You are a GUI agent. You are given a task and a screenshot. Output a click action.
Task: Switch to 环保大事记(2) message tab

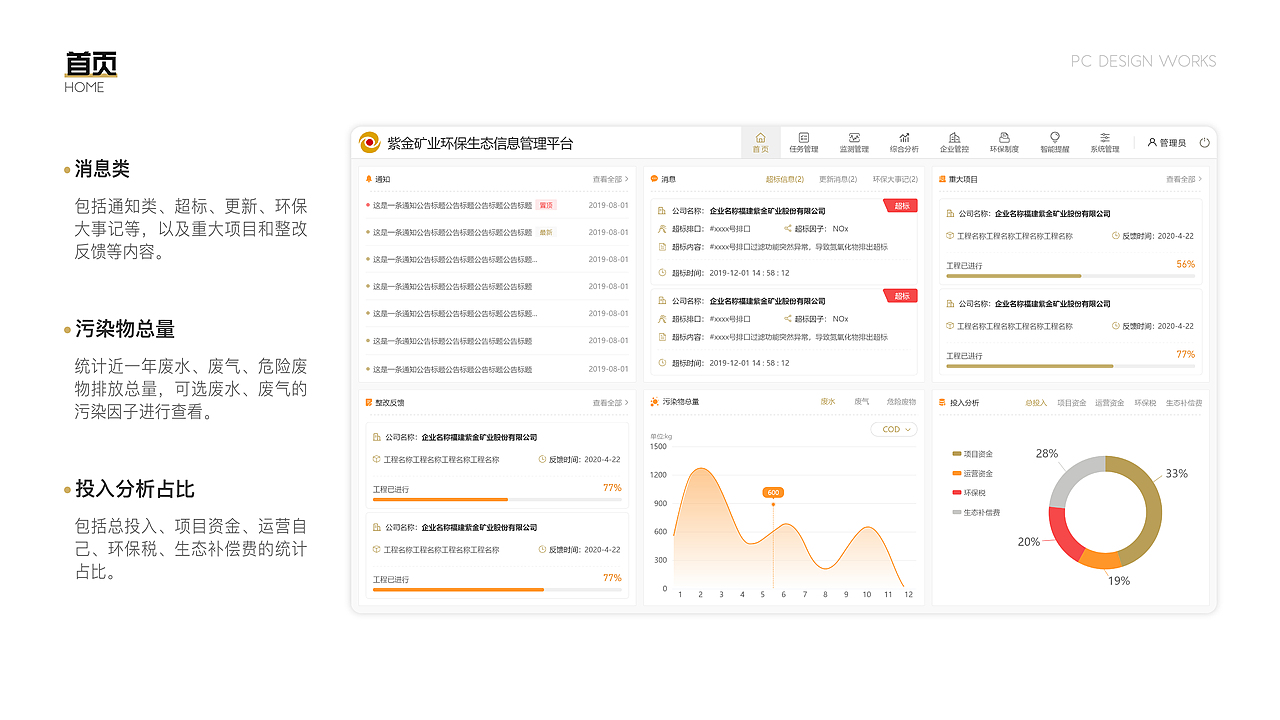[895, 179]
